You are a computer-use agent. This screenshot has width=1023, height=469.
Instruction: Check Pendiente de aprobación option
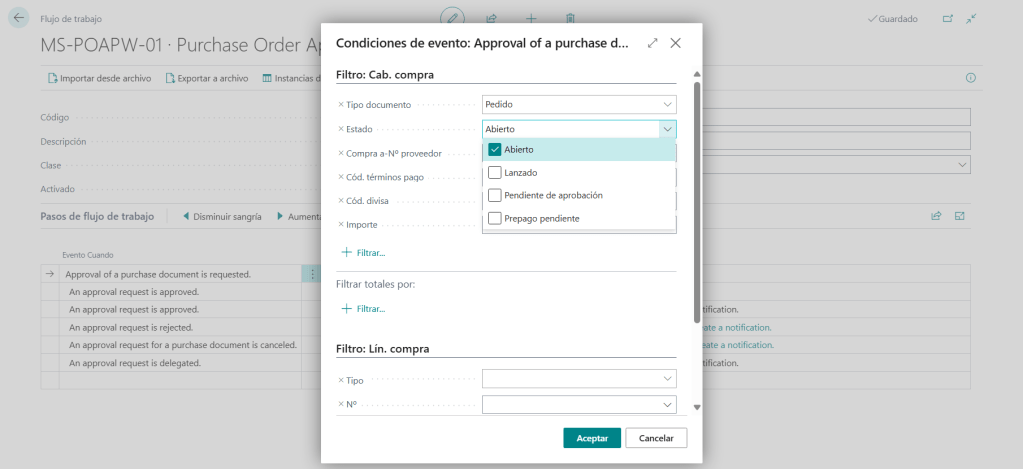494,195
